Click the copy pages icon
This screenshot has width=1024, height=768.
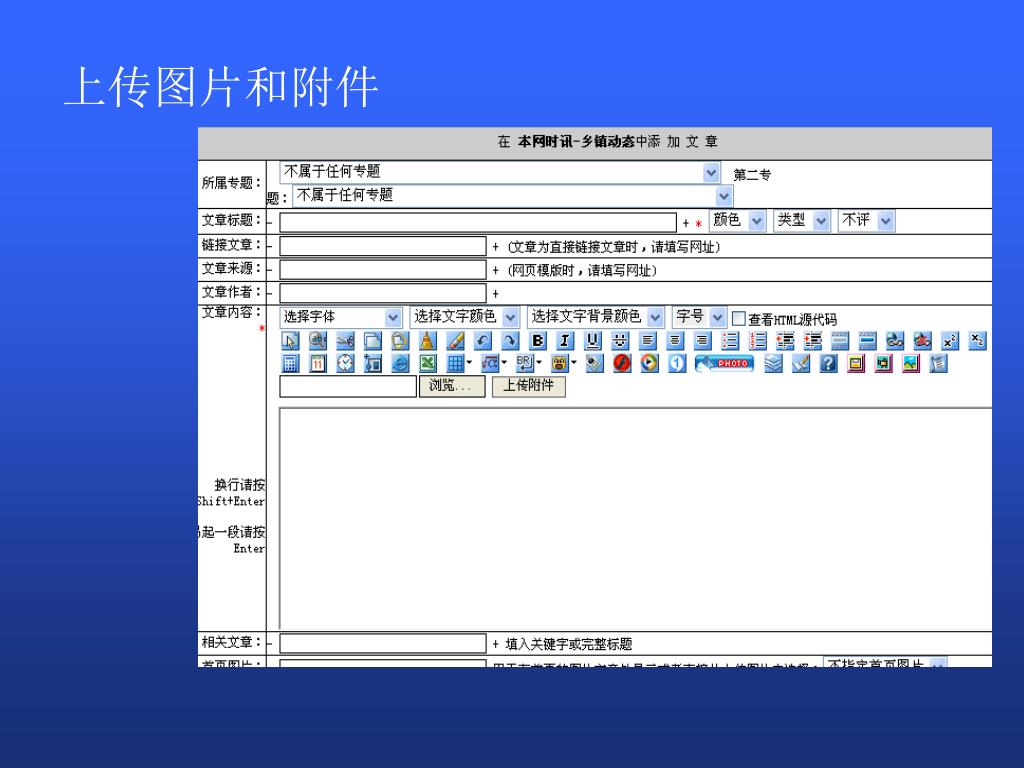point(373,340)
